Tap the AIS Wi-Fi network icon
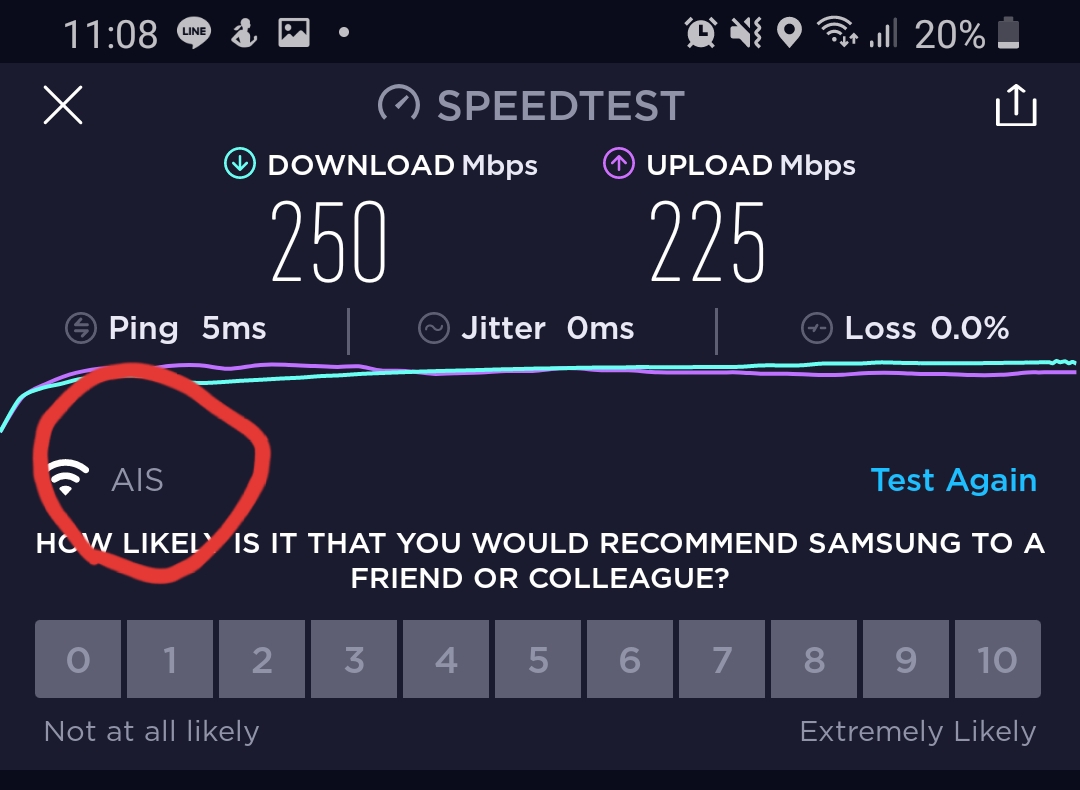The image size is (1080, 790). click(68, 477)
